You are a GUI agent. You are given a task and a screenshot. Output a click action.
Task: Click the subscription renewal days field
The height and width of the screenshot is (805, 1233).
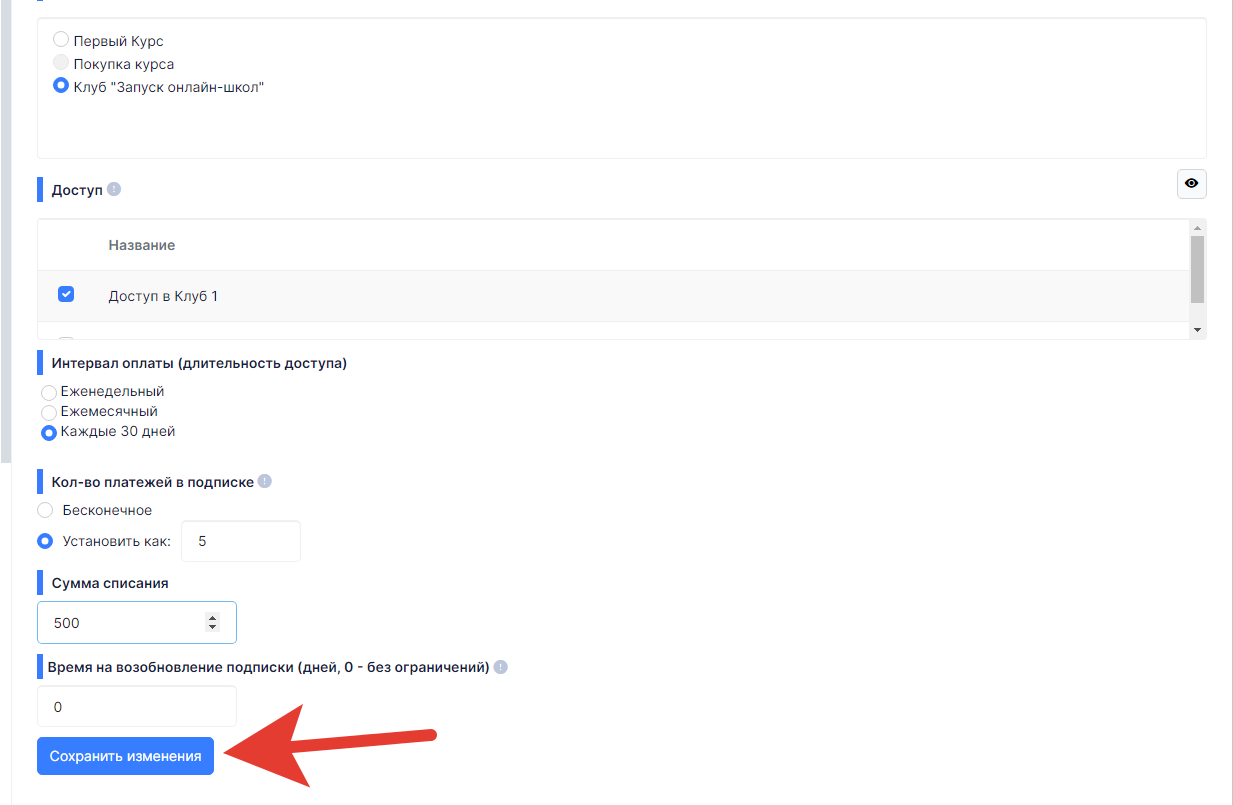tap(137, 706)
